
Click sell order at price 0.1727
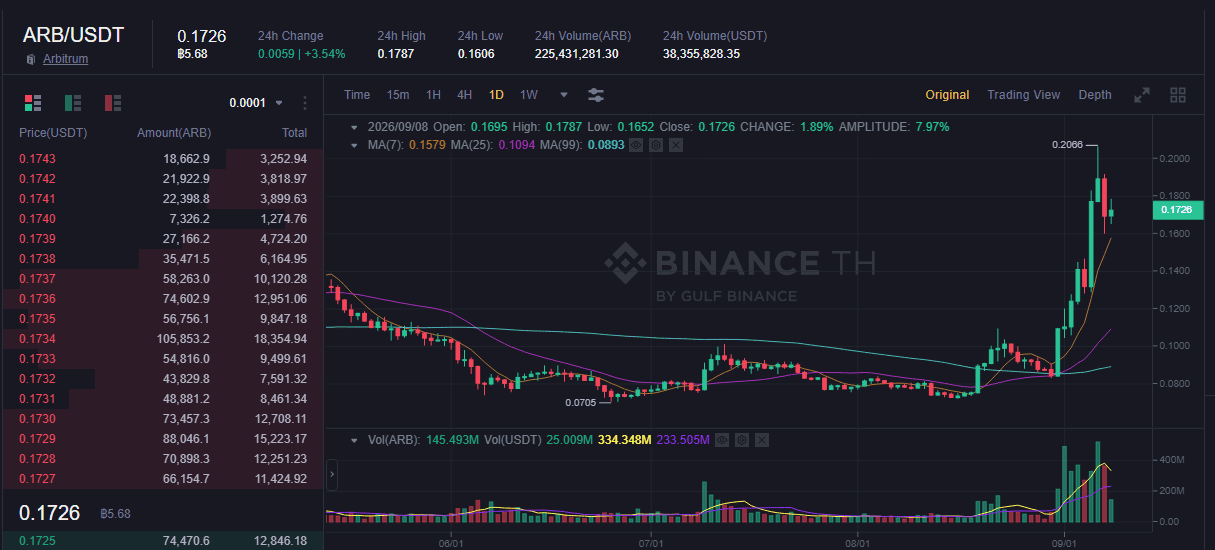click(163, 479)
